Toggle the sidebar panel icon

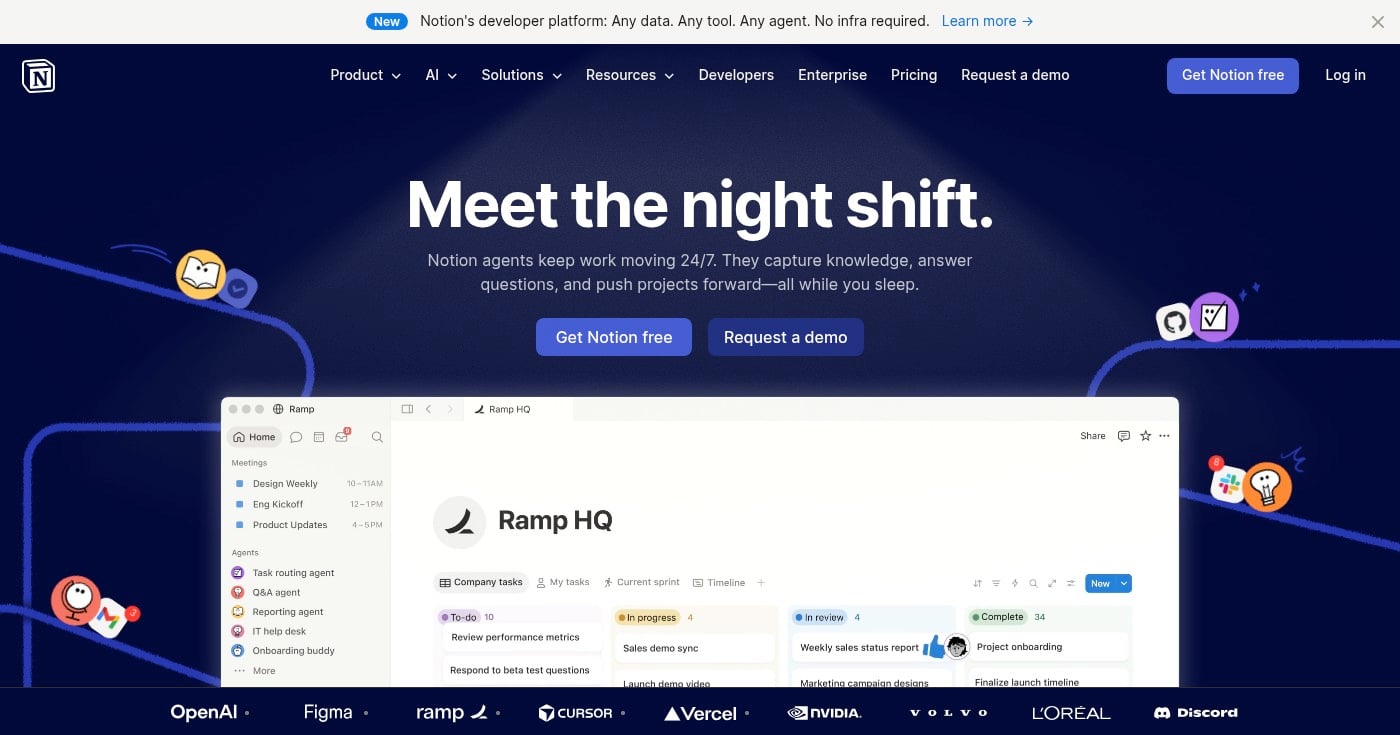(407, 409)
